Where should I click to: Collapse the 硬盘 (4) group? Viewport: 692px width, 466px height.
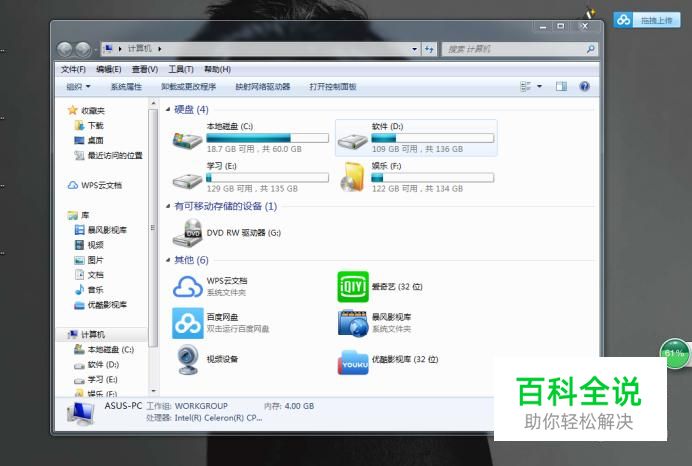[168, 109]
